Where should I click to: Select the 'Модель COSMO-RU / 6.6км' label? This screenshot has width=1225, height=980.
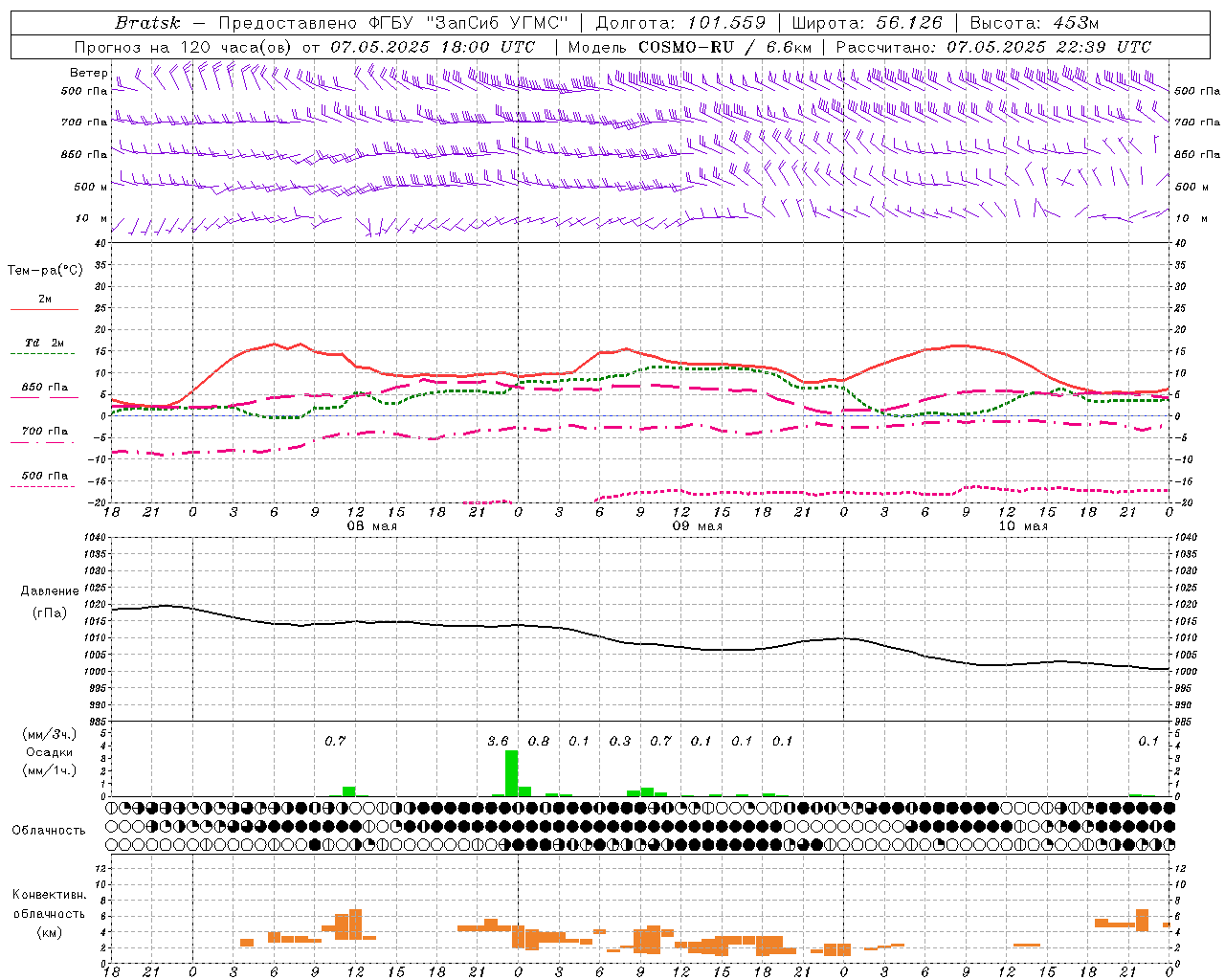690,47
